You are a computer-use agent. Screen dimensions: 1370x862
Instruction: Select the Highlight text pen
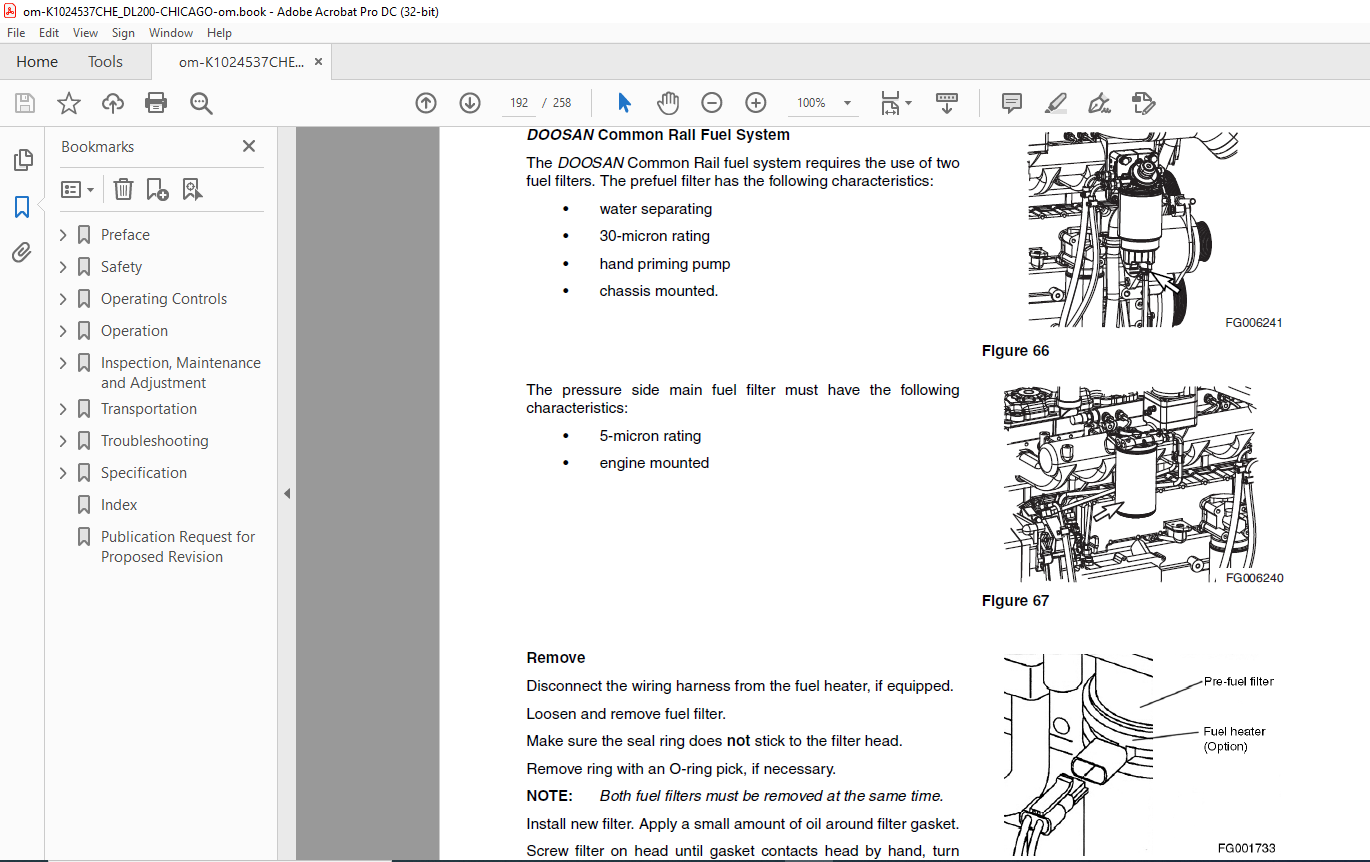(x=1055, y=103)
